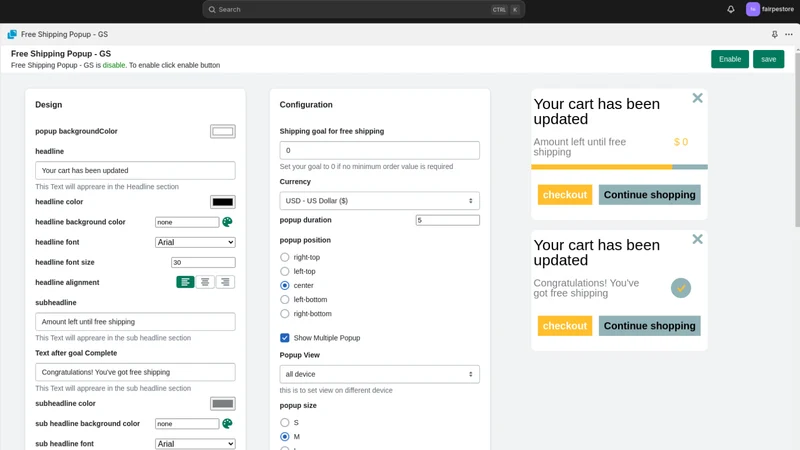Click checkout in second preview popup
The image size is (800, 450).
click(x=565, y=326)
